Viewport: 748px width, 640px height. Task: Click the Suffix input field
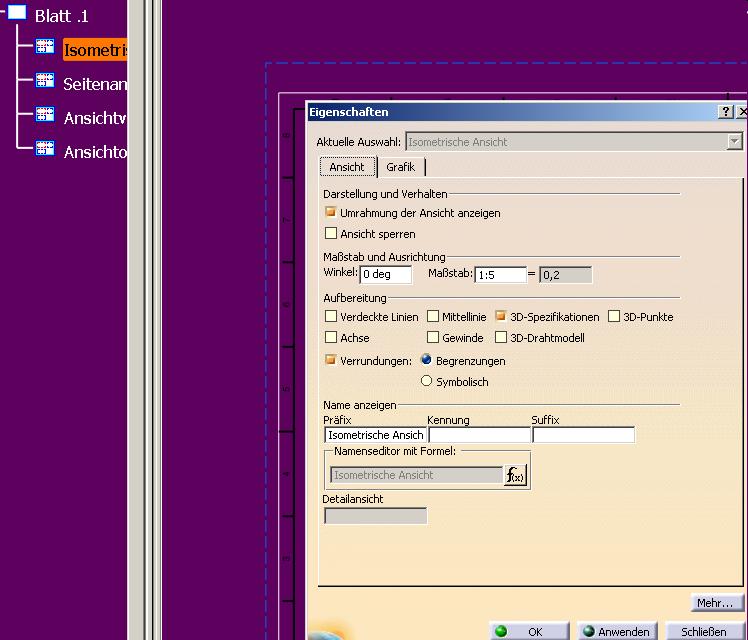point(583,435)
